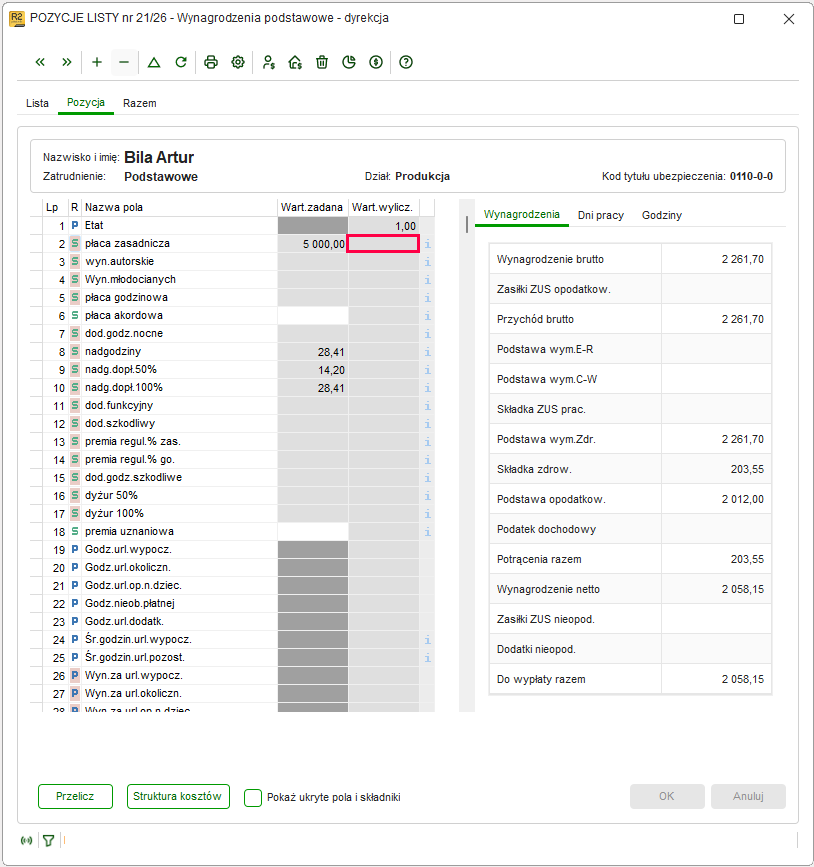Click the house with dollar sign icon
The height and width of the screenshot is (867, 814).
(x=295, y=62)
